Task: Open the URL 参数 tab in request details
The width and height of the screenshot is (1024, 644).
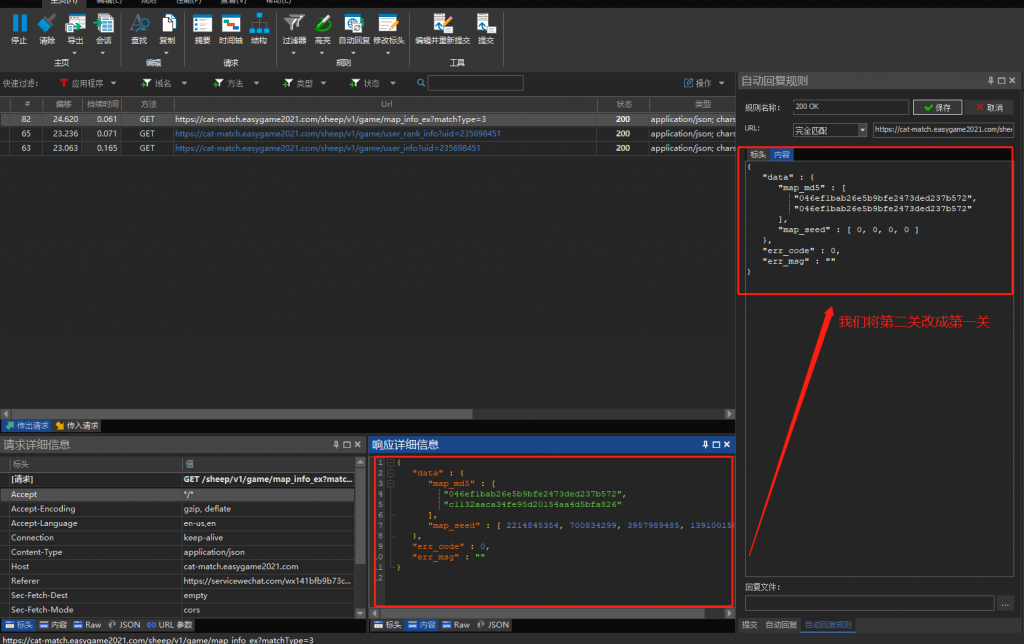Action: (169, 625)
